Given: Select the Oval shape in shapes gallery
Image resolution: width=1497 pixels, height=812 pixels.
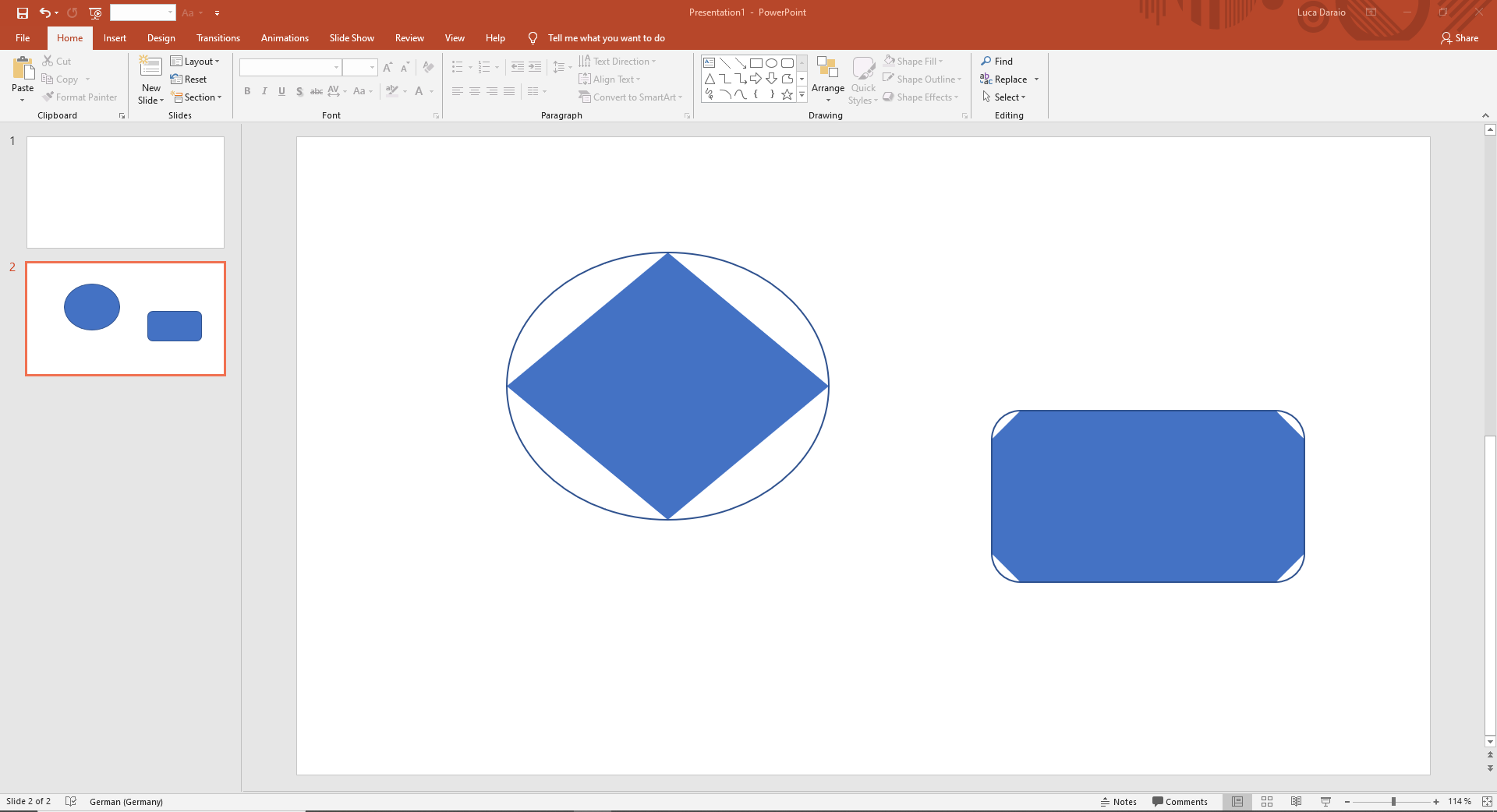Looking at the screenshot, I should click(x=771, y=63).
